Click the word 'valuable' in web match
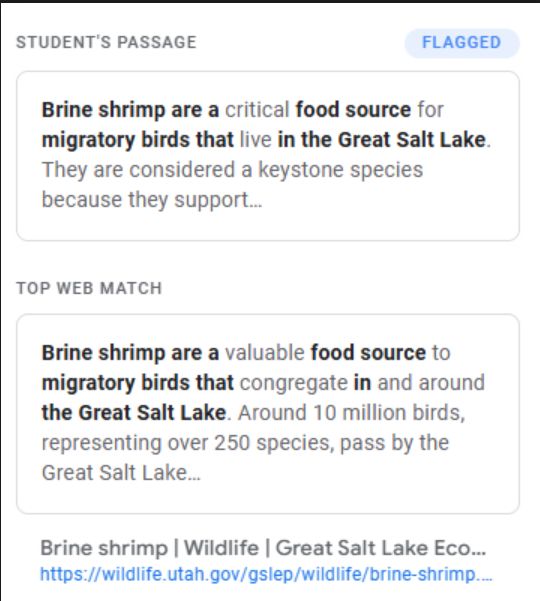Image resolution: width=540 pixels, height=601 pixels. point(264,353)
